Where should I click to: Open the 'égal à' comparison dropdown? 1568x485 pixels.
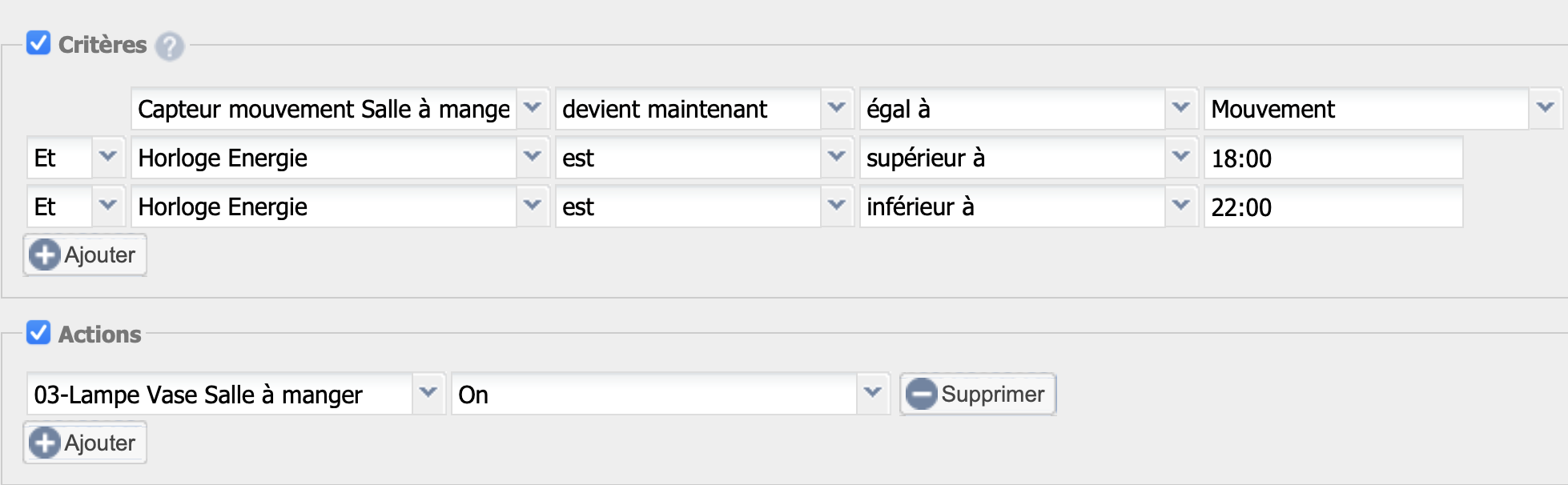pos(1029,109)
